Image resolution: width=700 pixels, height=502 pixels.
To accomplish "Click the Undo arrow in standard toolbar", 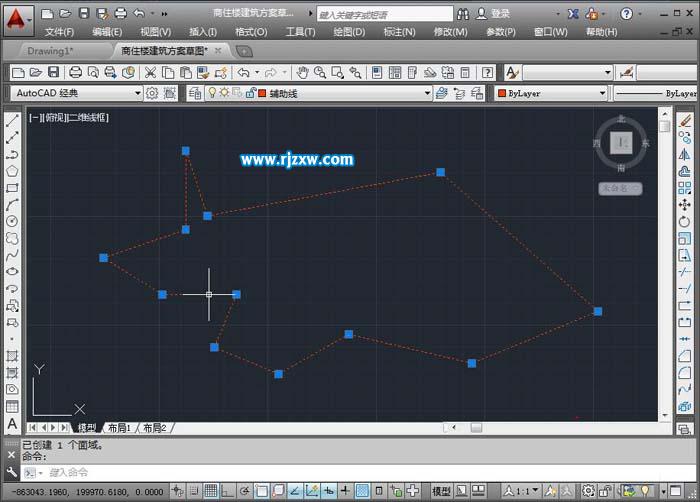I will click(x=243, y=72).
